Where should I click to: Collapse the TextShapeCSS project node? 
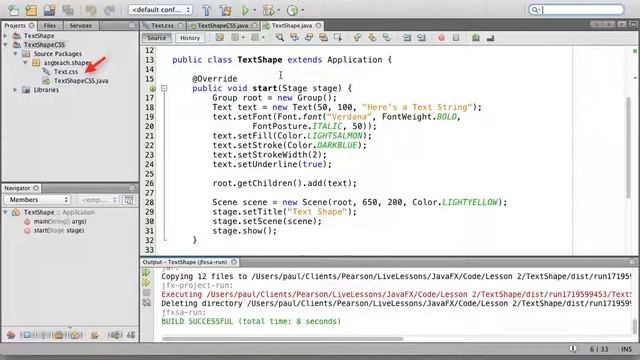(6, 45)
